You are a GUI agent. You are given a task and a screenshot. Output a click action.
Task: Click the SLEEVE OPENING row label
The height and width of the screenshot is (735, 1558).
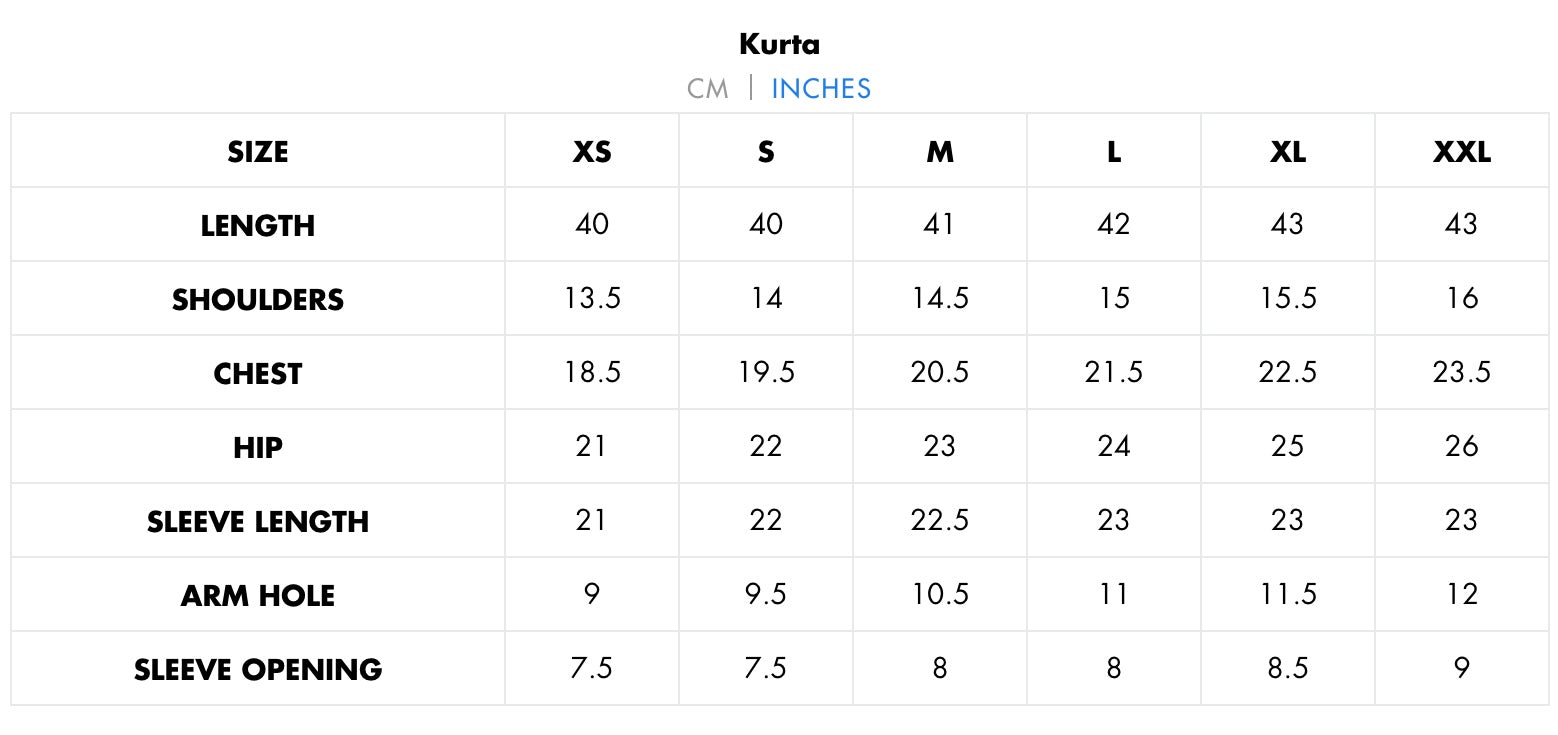click(x=258, y=670)
